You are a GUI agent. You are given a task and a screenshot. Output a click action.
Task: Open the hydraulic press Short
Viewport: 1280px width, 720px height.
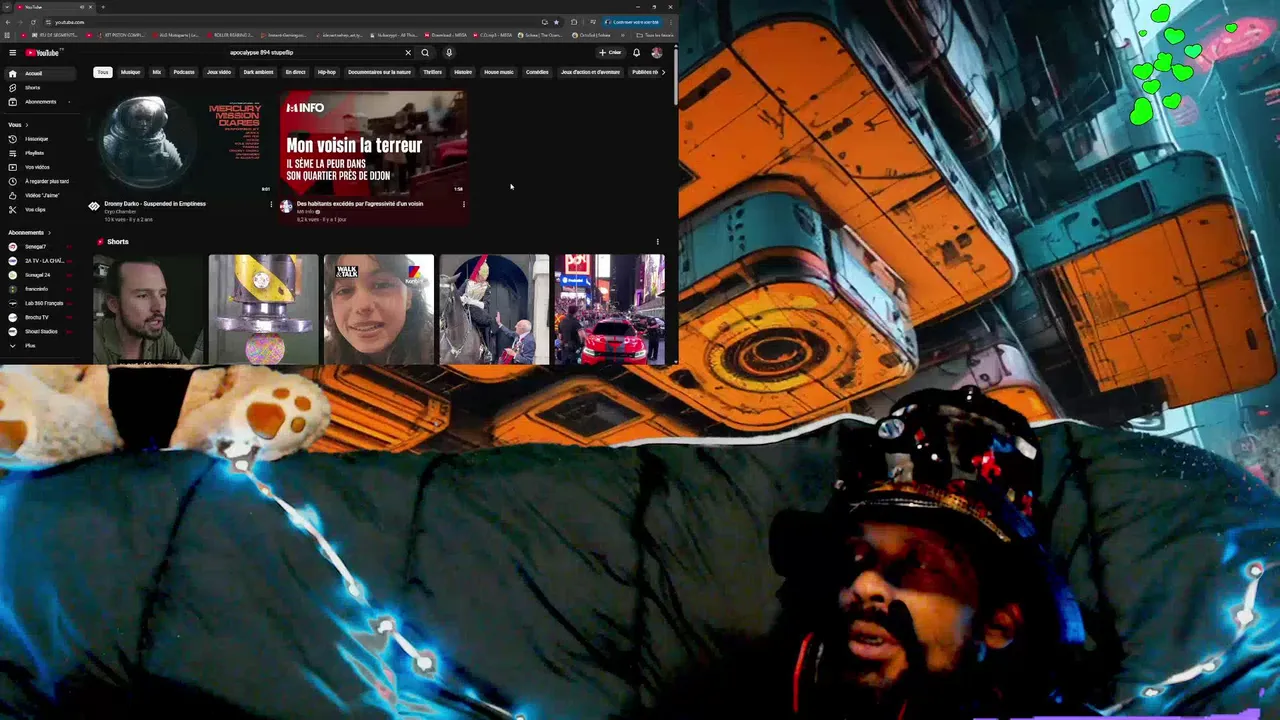click(x=263, y=309)
